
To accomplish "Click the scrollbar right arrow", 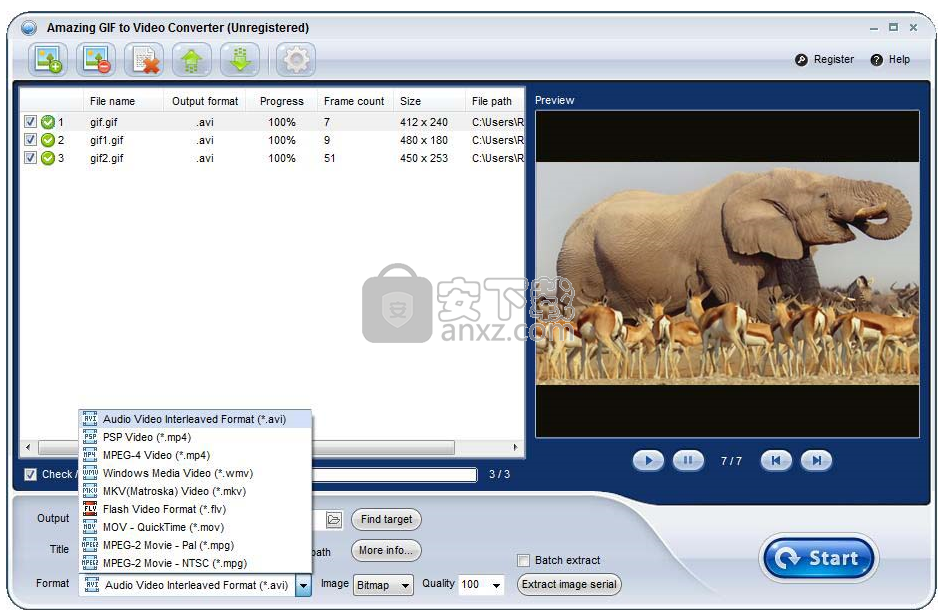I will coord(515,447).
